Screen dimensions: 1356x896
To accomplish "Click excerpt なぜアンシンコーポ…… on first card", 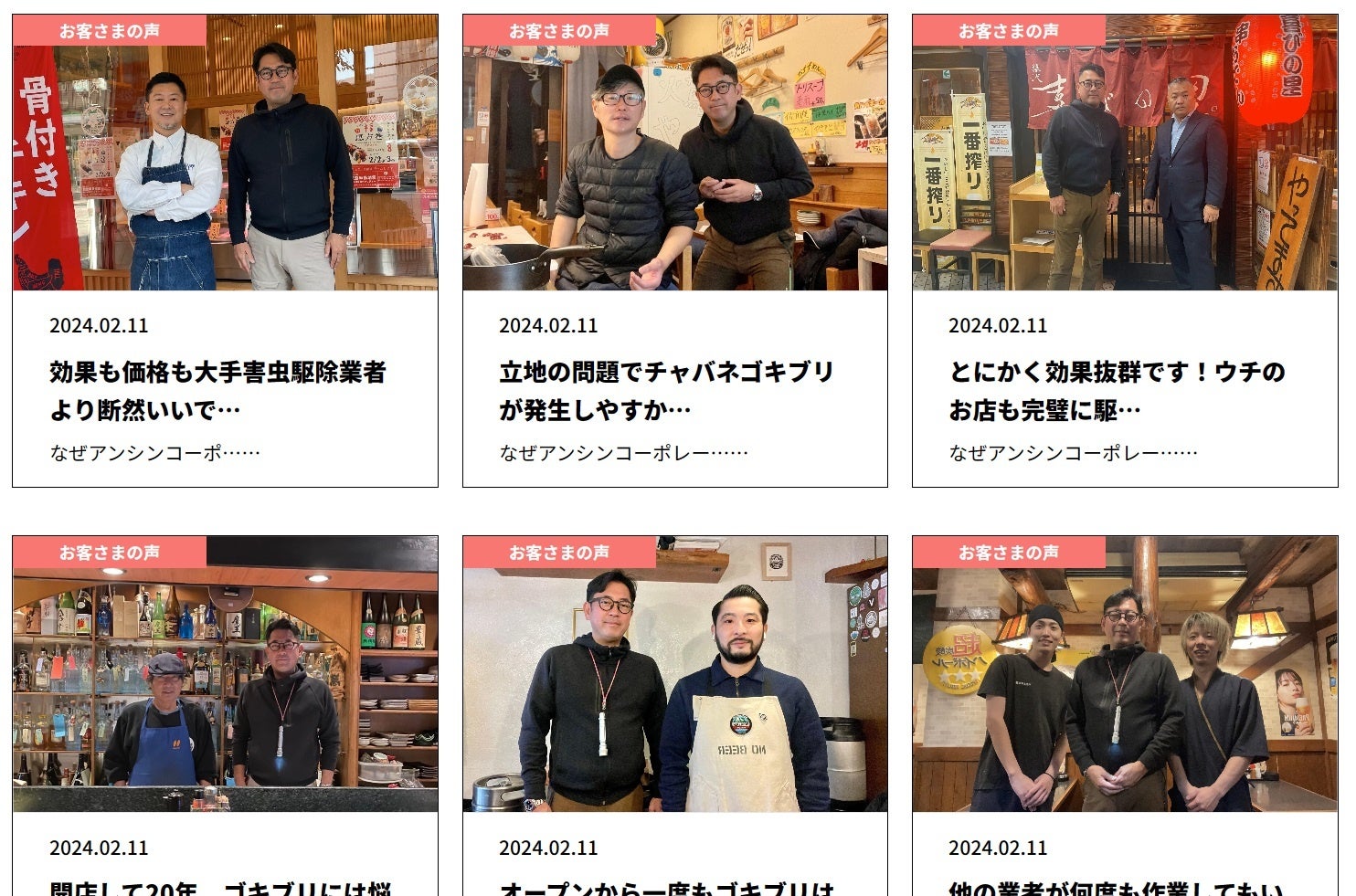I will 154,452.
